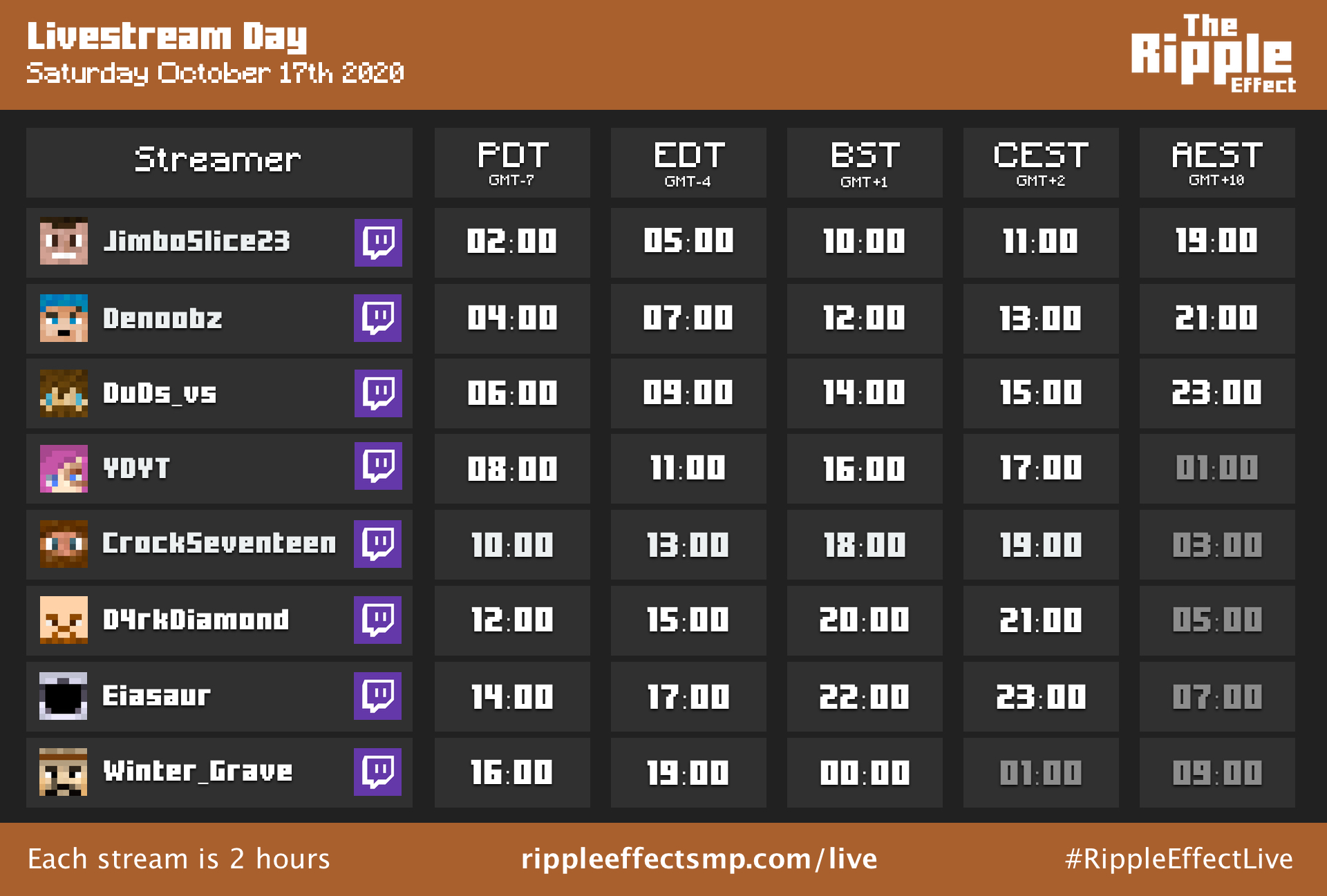Open Denoobz's Twitch channel icon
1327x896 pixels.
377,318
